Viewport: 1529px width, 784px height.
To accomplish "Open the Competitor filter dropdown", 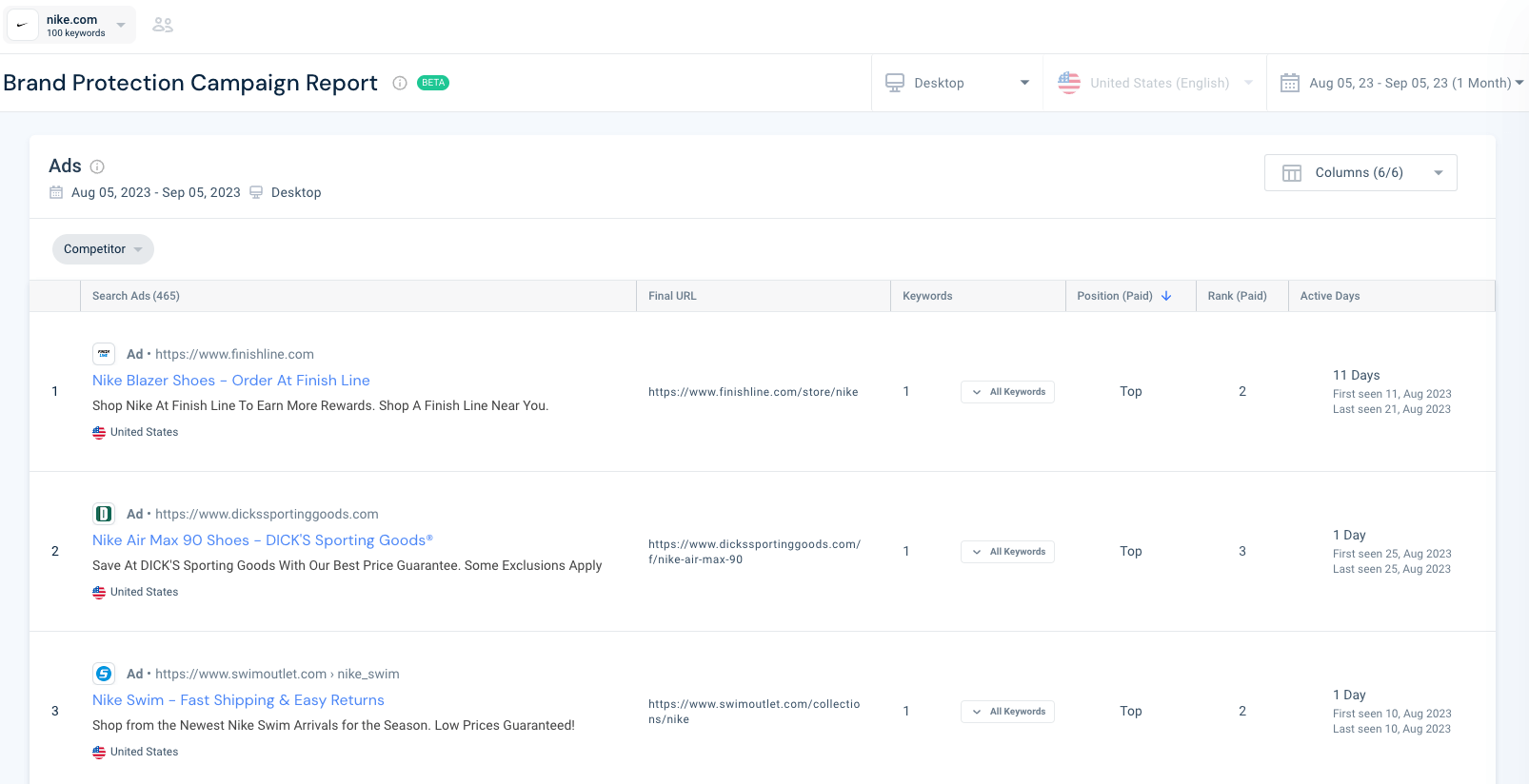I will pyautogui.click(x=103, y=249).
